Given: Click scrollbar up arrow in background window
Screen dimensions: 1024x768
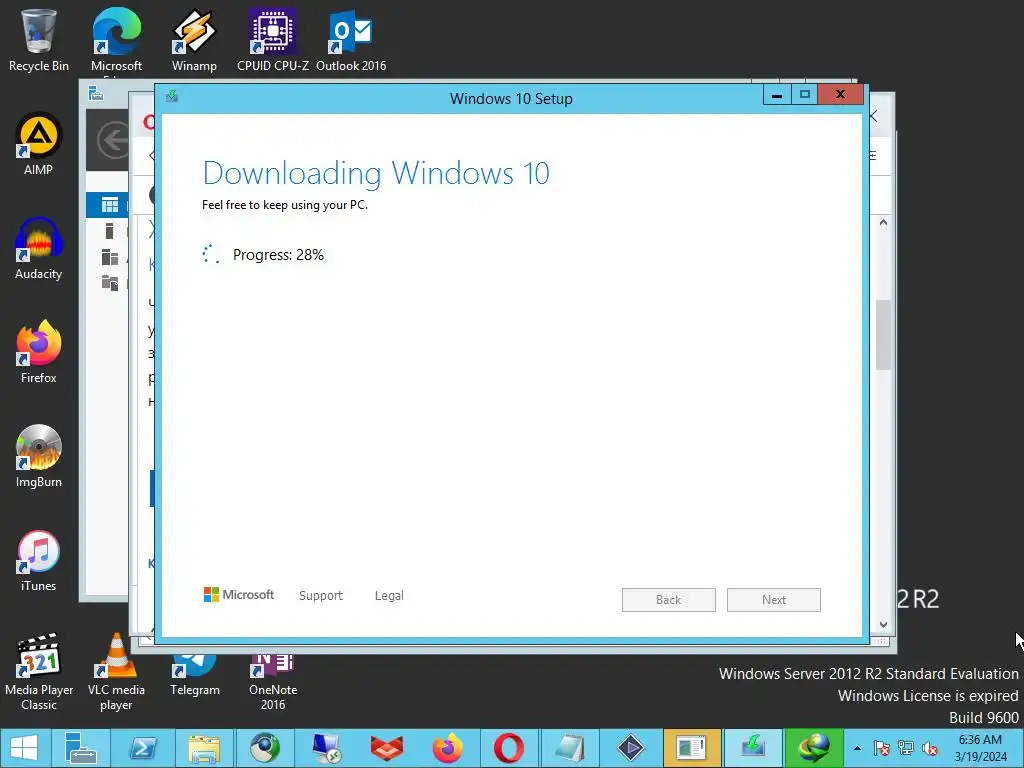Looking at the screenshot, I should click(884, 223).
